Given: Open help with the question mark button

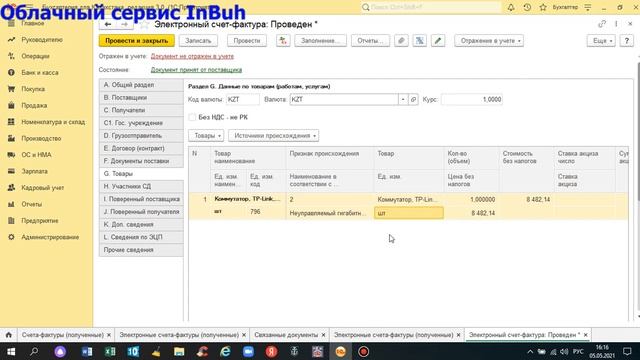Looking at the screenshot, I should pyautogui.click(x=627, y=41).
